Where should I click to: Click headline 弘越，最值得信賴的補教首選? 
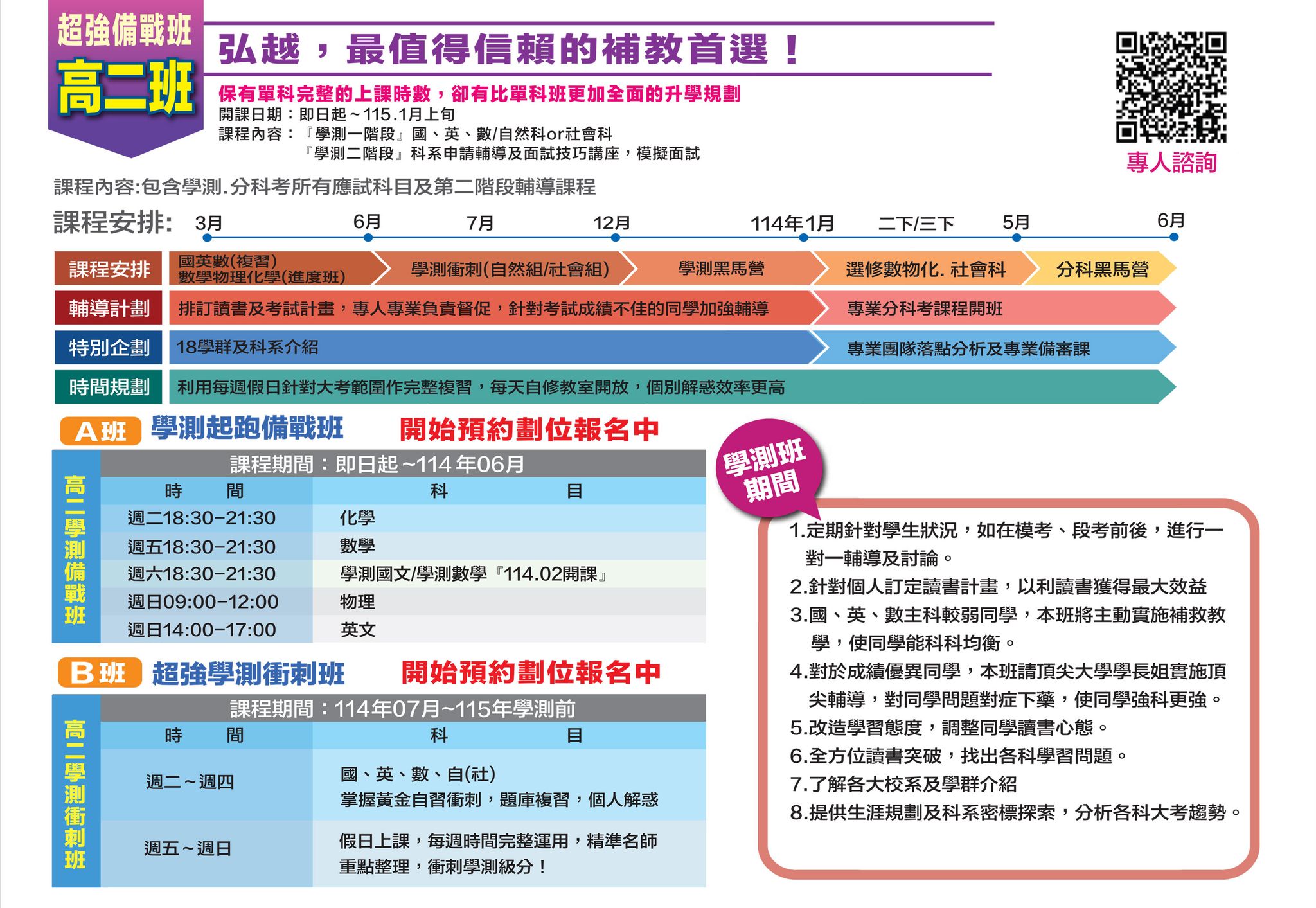[508, 49]
